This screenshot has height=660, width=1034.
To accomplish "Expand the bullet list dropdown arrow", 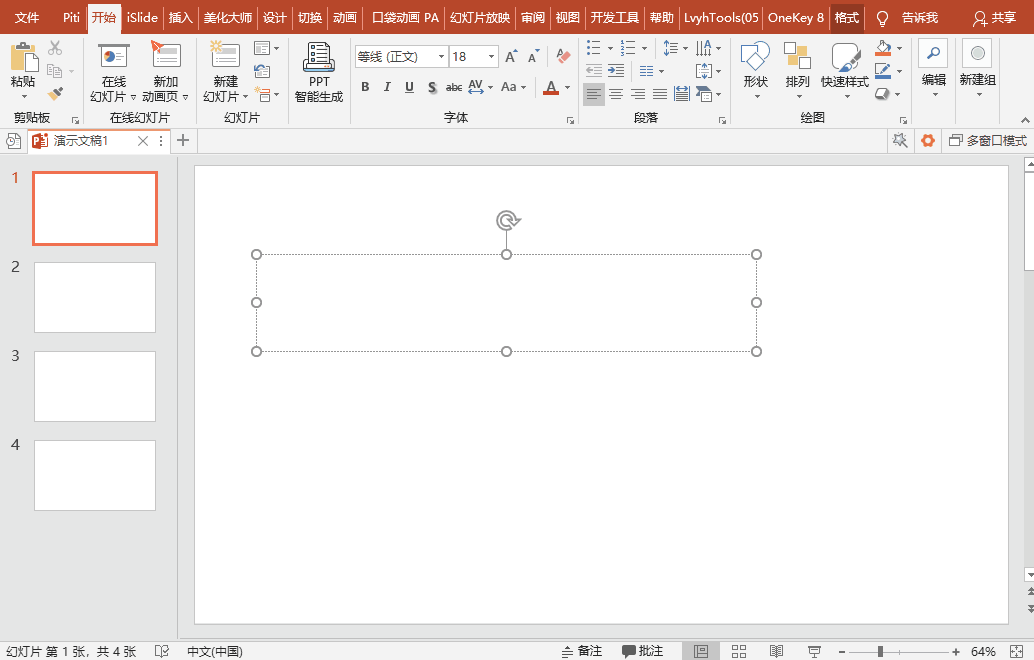I will click(x=610, y=48).
